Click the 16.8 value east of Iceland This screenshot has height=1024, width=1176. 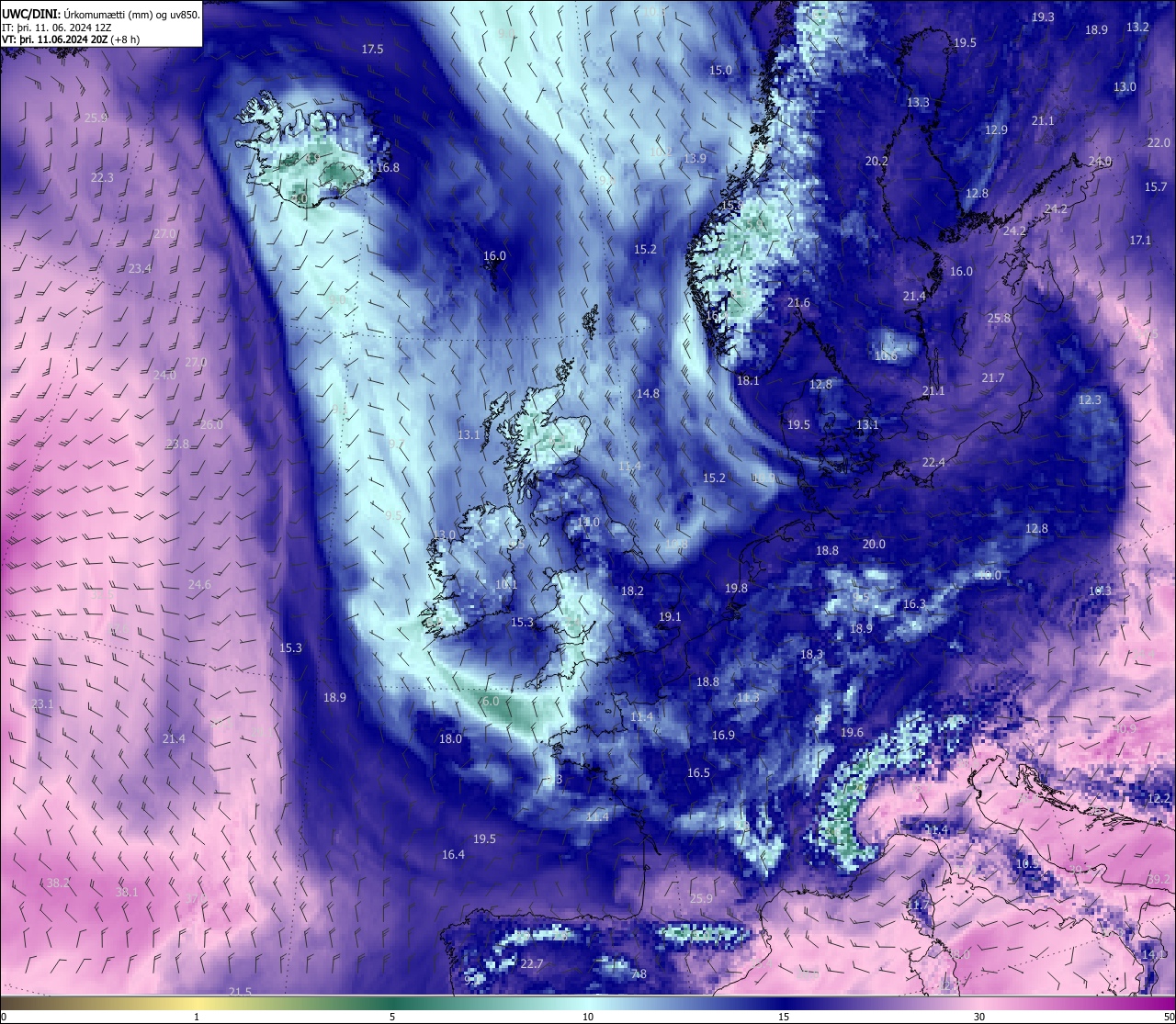(388, 168)
